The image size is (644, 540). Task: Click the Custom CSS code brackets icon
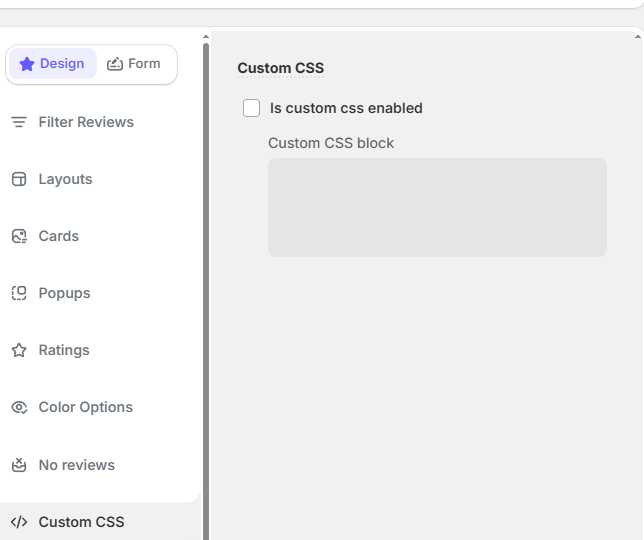point(18,522)
